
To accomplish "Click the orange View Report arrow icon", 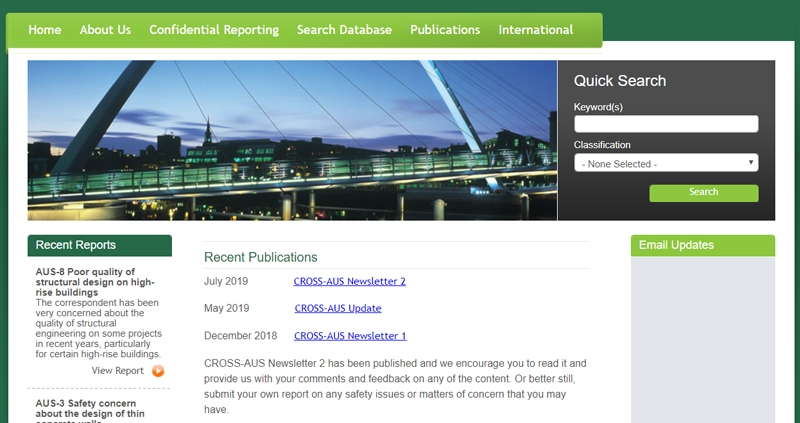I will click(x=158, y=371).
